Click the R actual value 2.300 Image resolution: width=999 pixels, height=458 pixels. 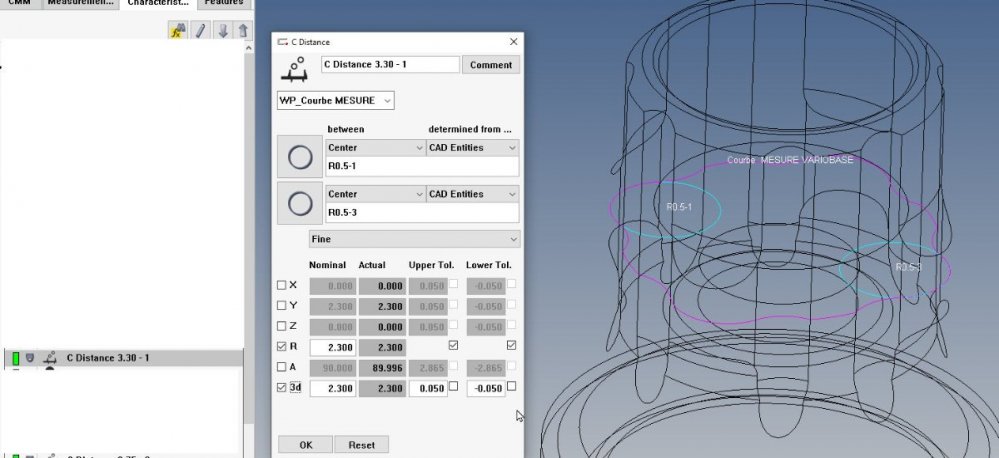(382, 347)
